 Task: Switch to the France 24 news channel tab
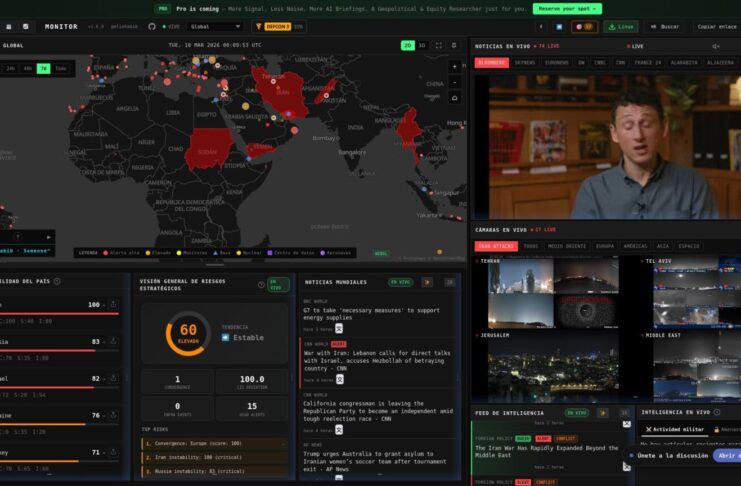coord(647,62)
